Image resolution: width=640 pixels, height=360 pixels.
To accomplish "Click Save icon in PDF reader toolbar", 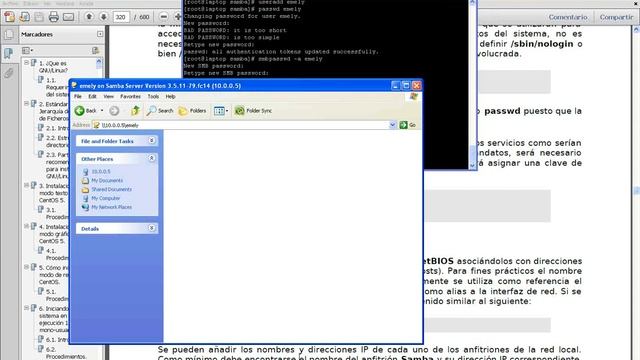I will pyautogui.click(x=39, y=17).
